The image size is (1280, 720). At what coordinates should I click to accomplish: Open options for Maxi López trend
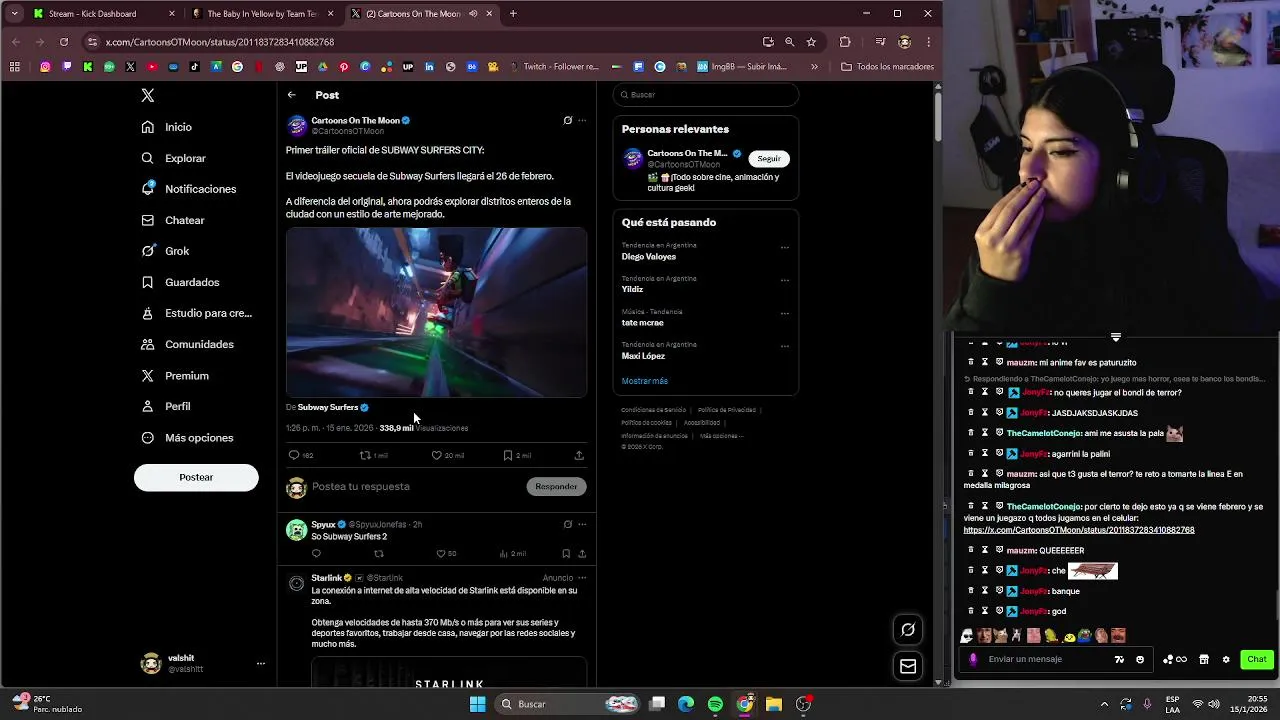point(784,346)
